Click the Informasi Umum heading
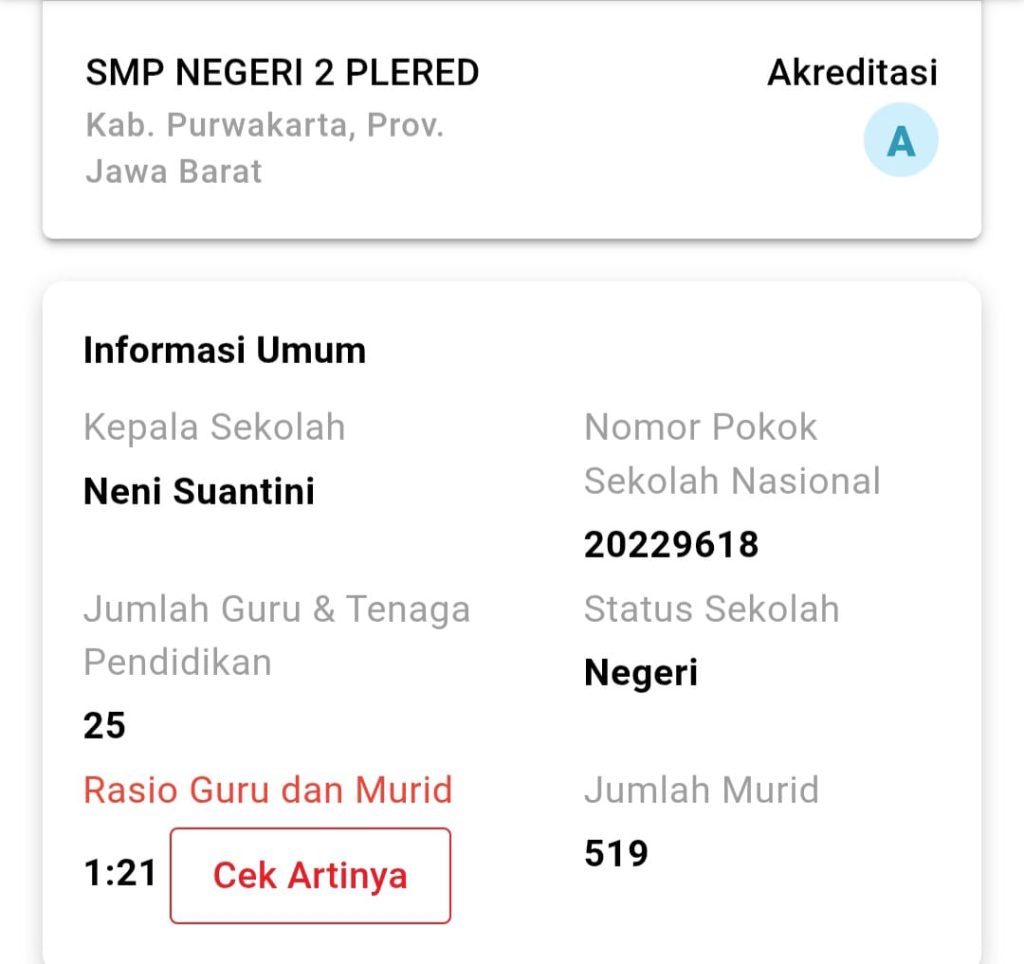The width and height of the screenshot is (1024, 964). coord(224,351)
